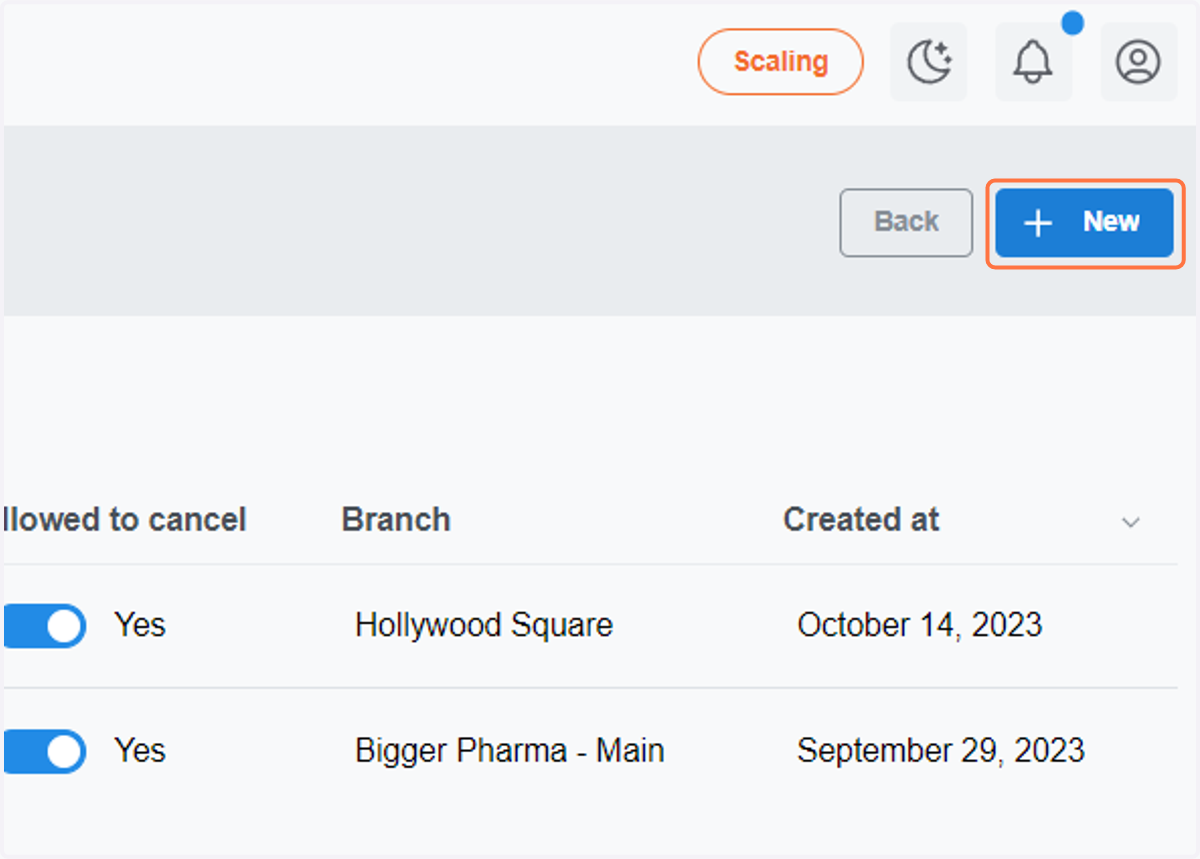Viewport: 1200px width, 859px height.
Task: Click the October 14, 2023 date cell
Action: tap(920, 626)
